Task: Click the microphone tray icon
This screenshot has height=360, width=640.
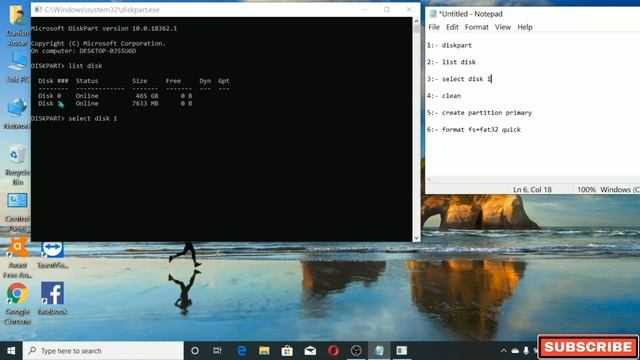Action: (x=526, y=351)
